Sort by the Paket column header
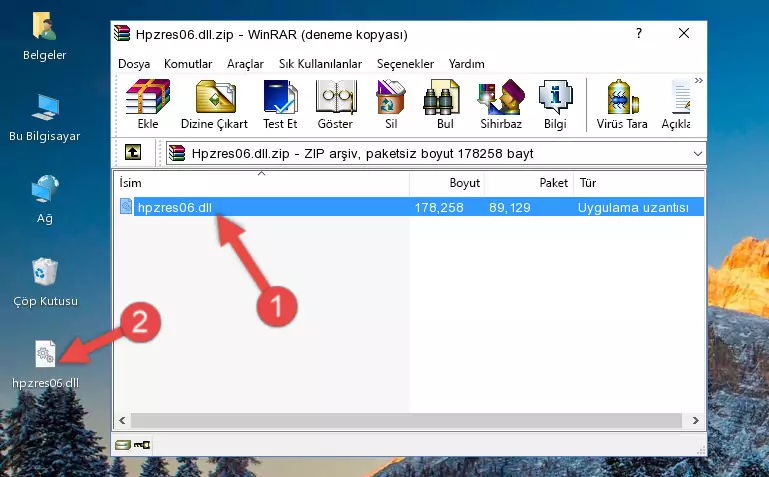 point(529,183)
